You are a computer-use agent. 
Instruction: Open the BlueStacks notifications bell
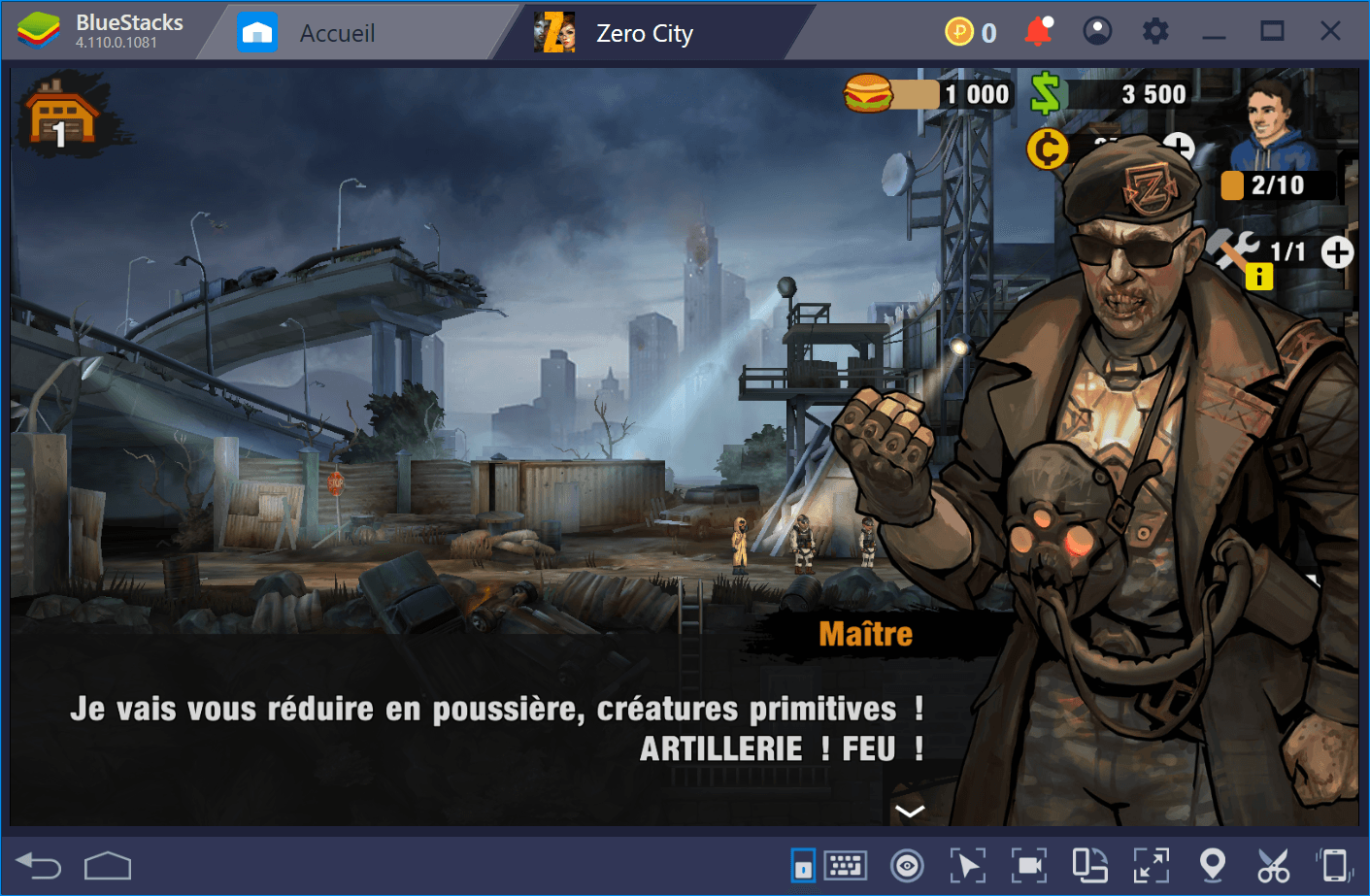pyautogui.click(x=1038, y=32)
